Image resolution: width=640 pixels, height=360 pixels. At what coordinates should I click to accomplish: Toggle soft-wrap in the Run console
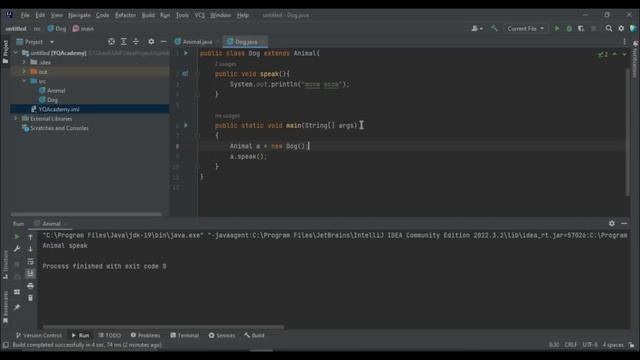click(30, 261)
